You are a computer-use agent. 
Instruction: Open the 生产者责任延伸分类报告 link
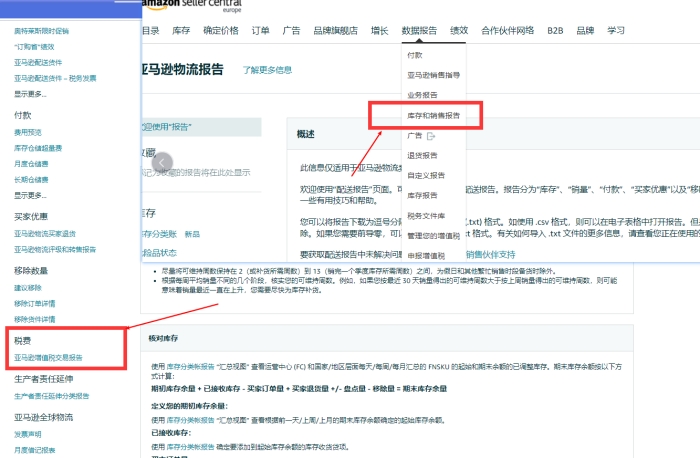[x=51, y=396]
